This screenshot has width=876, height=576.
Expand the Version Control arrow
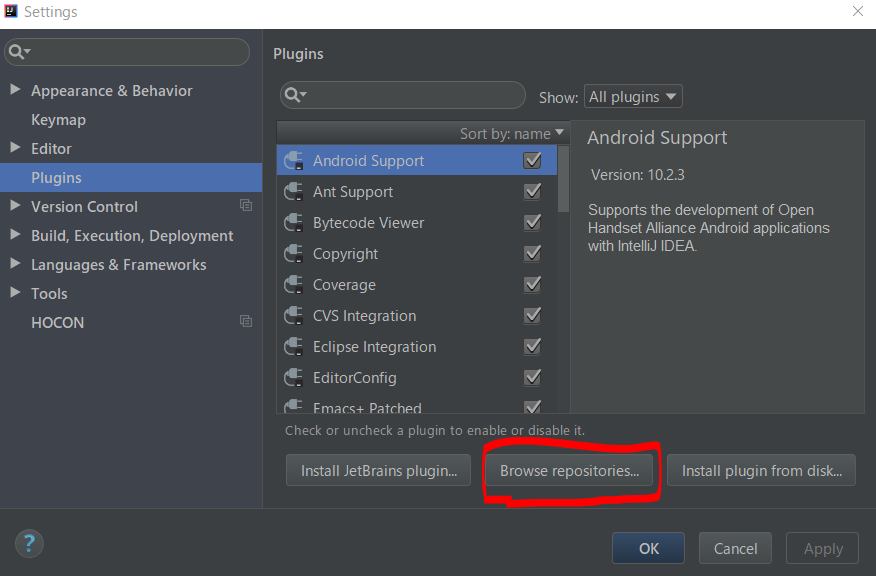15,206
